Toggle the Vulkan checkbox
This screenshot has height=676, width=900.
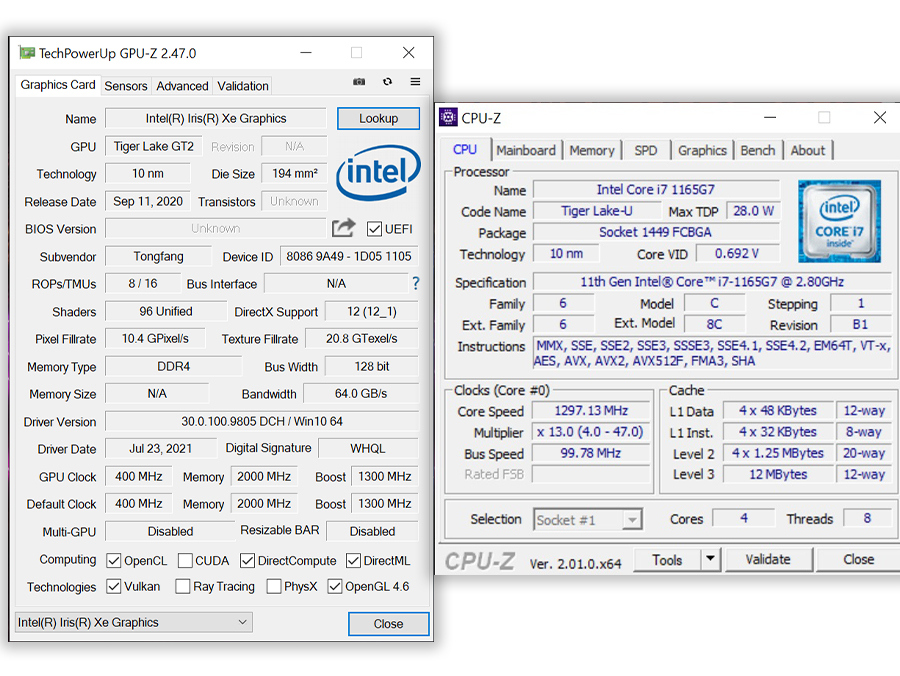[x=114, y=586]
